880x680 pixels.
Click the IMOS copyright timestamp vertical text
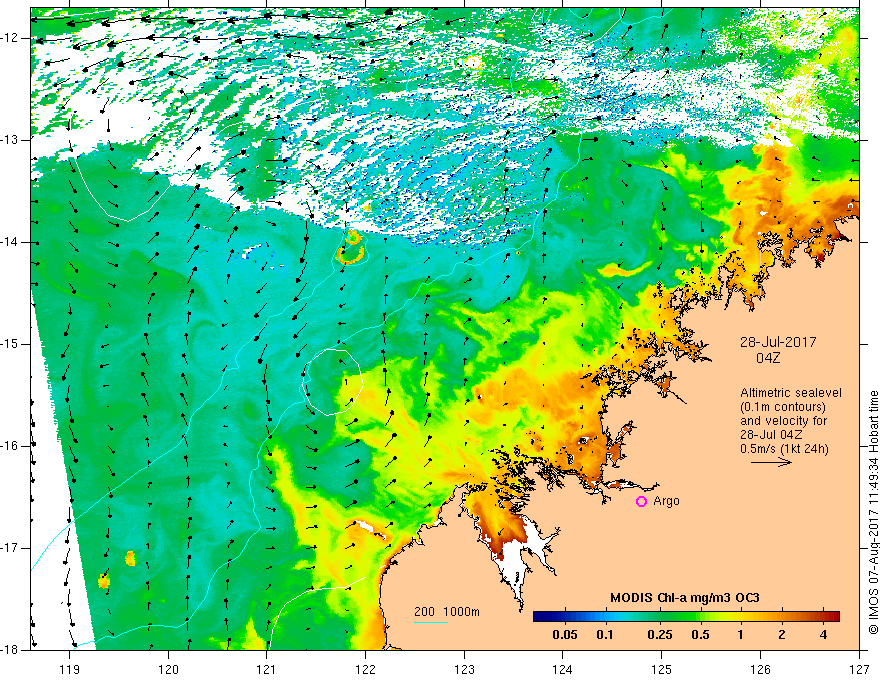(x=873, y=513)
